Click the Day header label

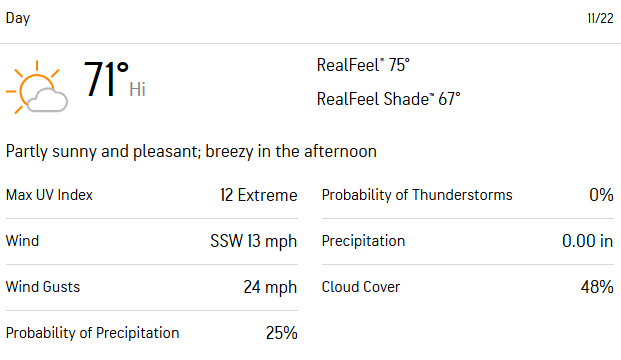18,18
